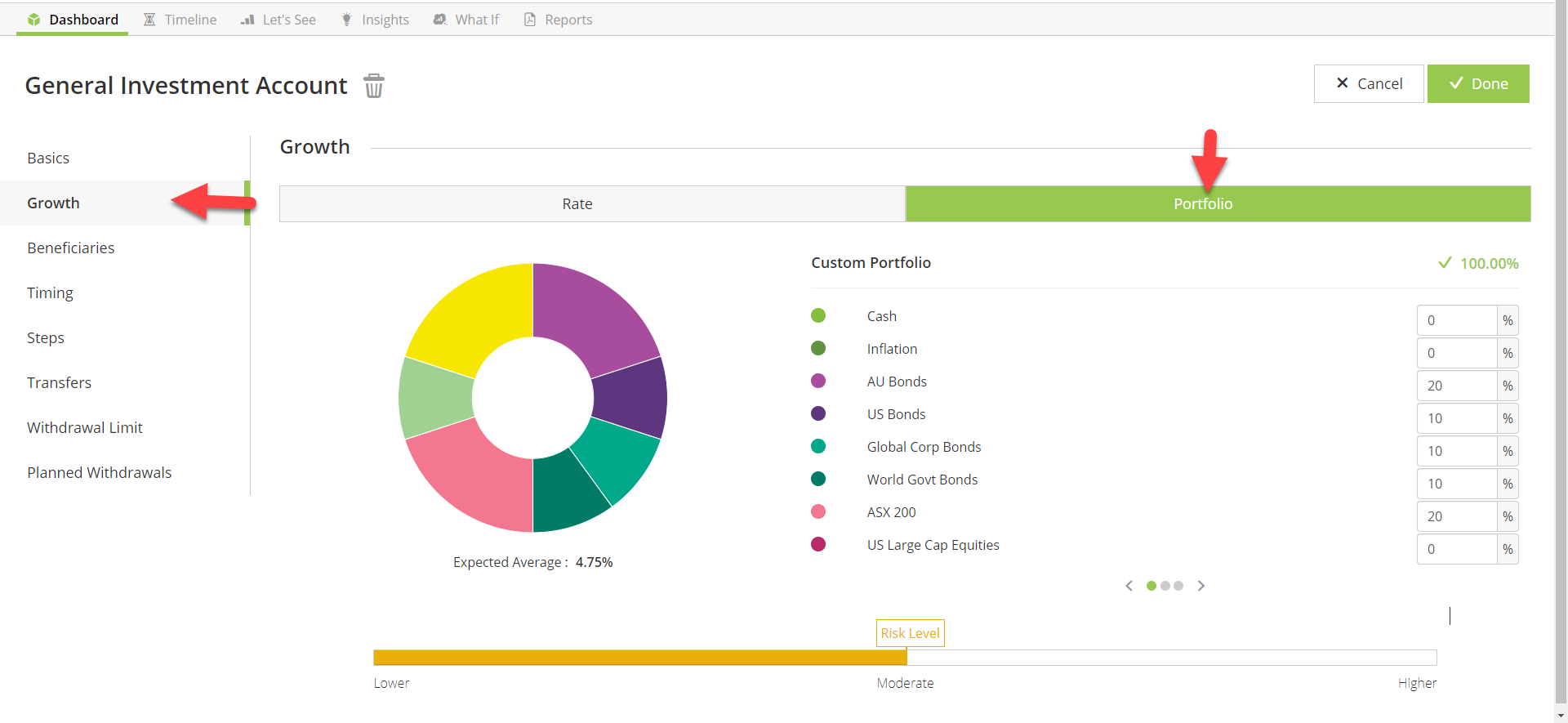Edit the World Govt Bonds percentage field
The image size is (1568, 723).
1457,484
